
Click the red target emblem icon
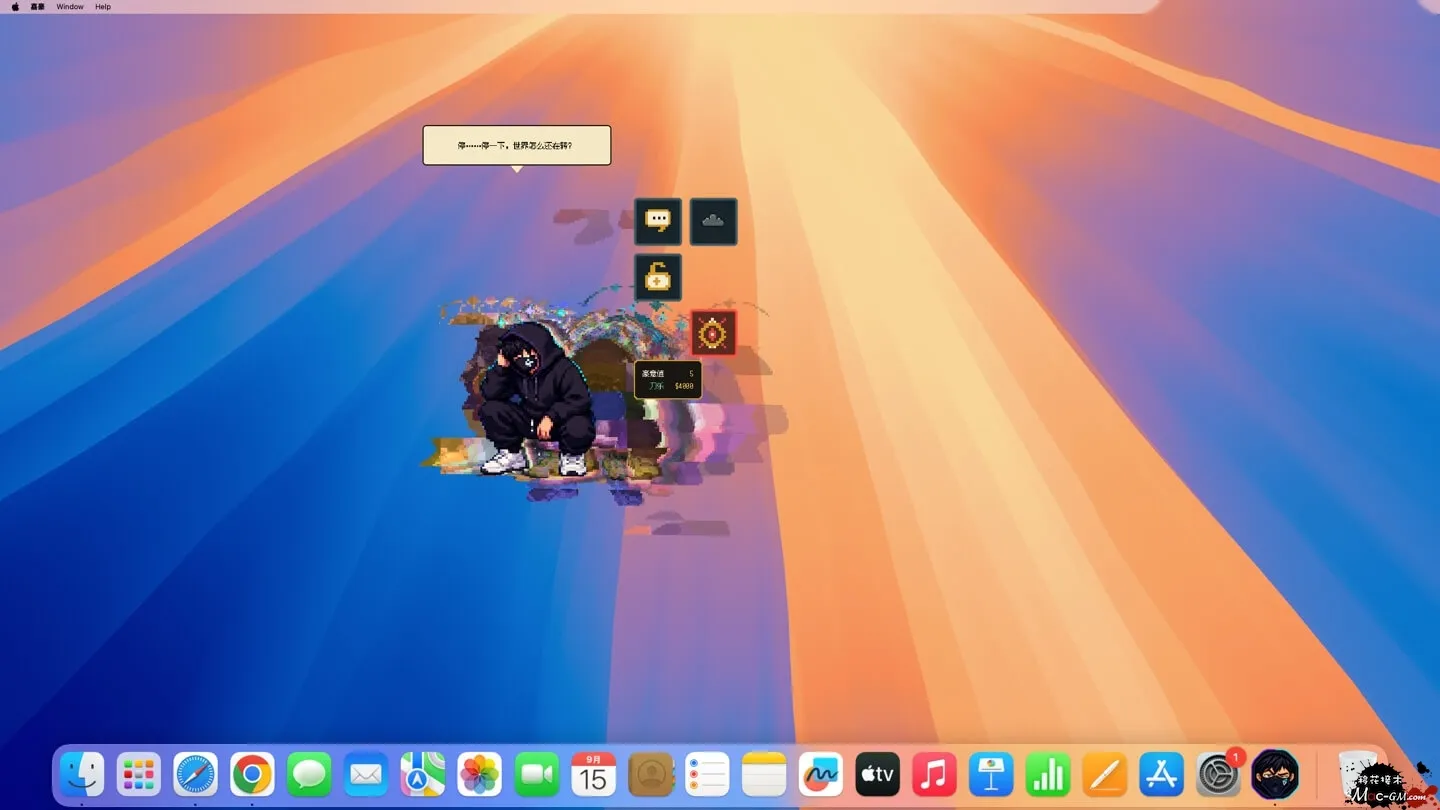point(713,333)
